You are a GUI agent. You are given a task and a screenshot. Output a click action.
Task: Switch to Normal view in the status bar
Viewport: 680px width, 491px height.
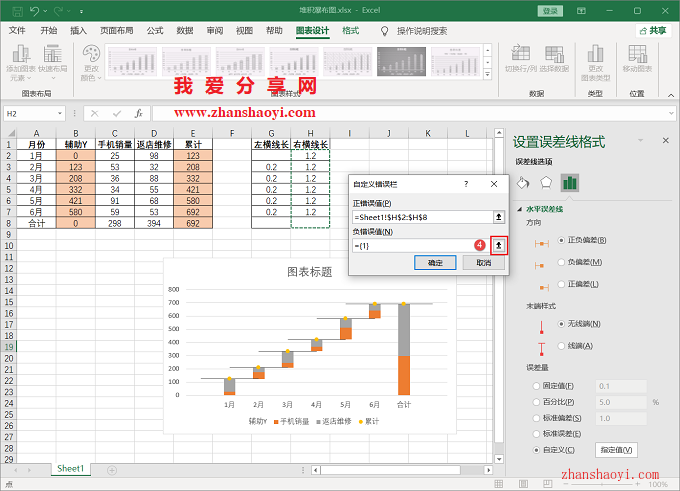[x=499, y=484]
